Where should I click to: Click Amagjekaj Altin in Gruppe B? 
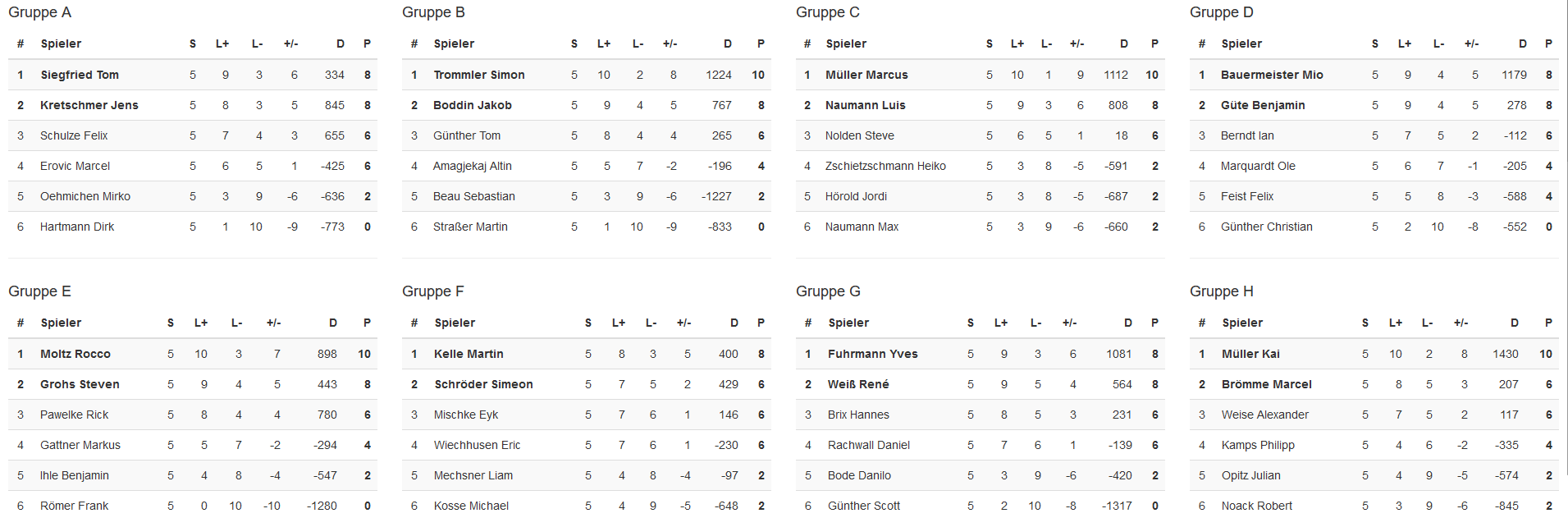click(x=473, y=166)
